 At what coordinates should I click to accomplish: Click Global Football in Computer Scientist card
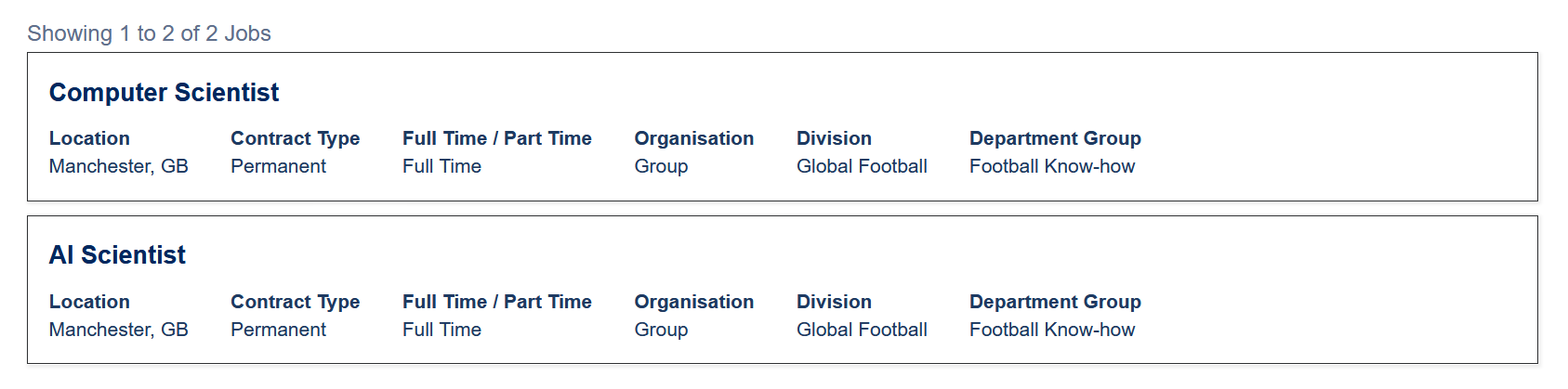862,166
